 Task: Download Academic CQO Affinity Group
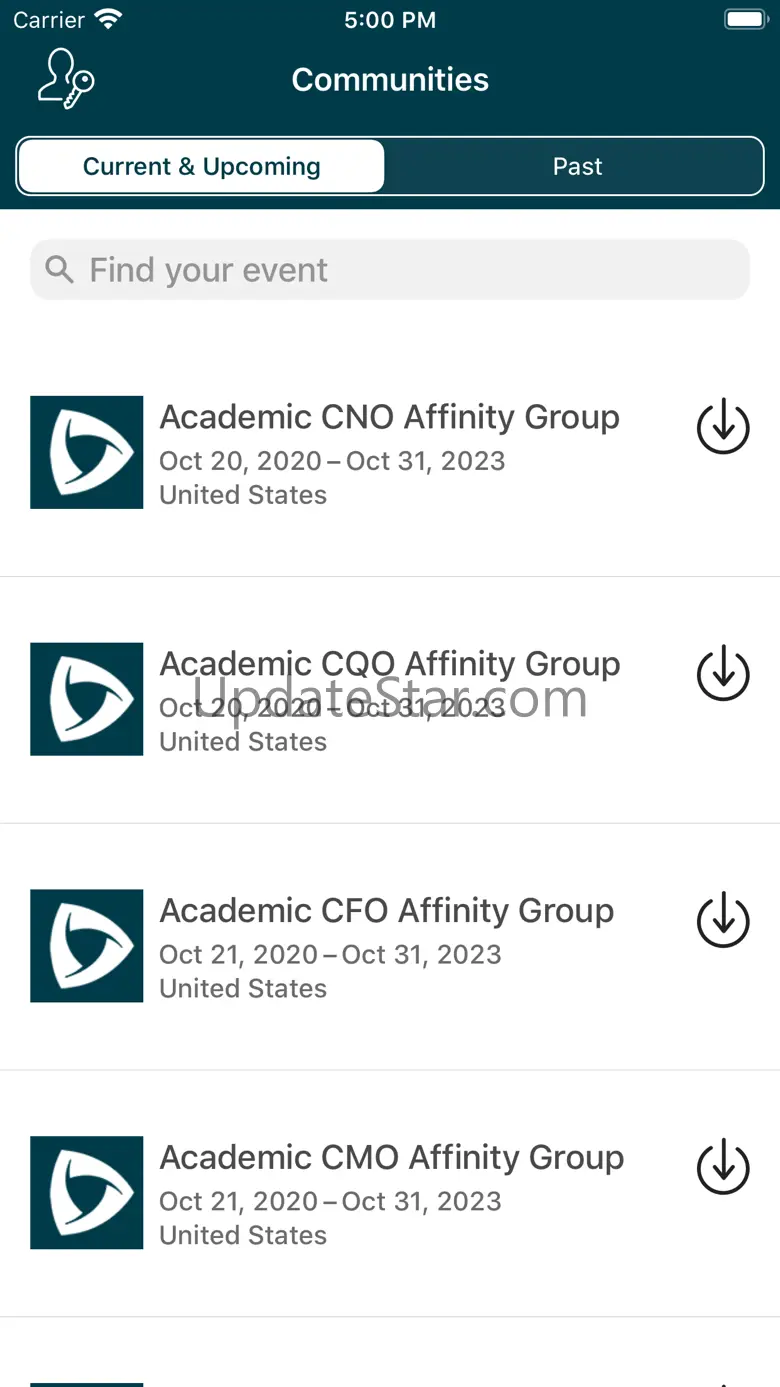coord(723,673)
